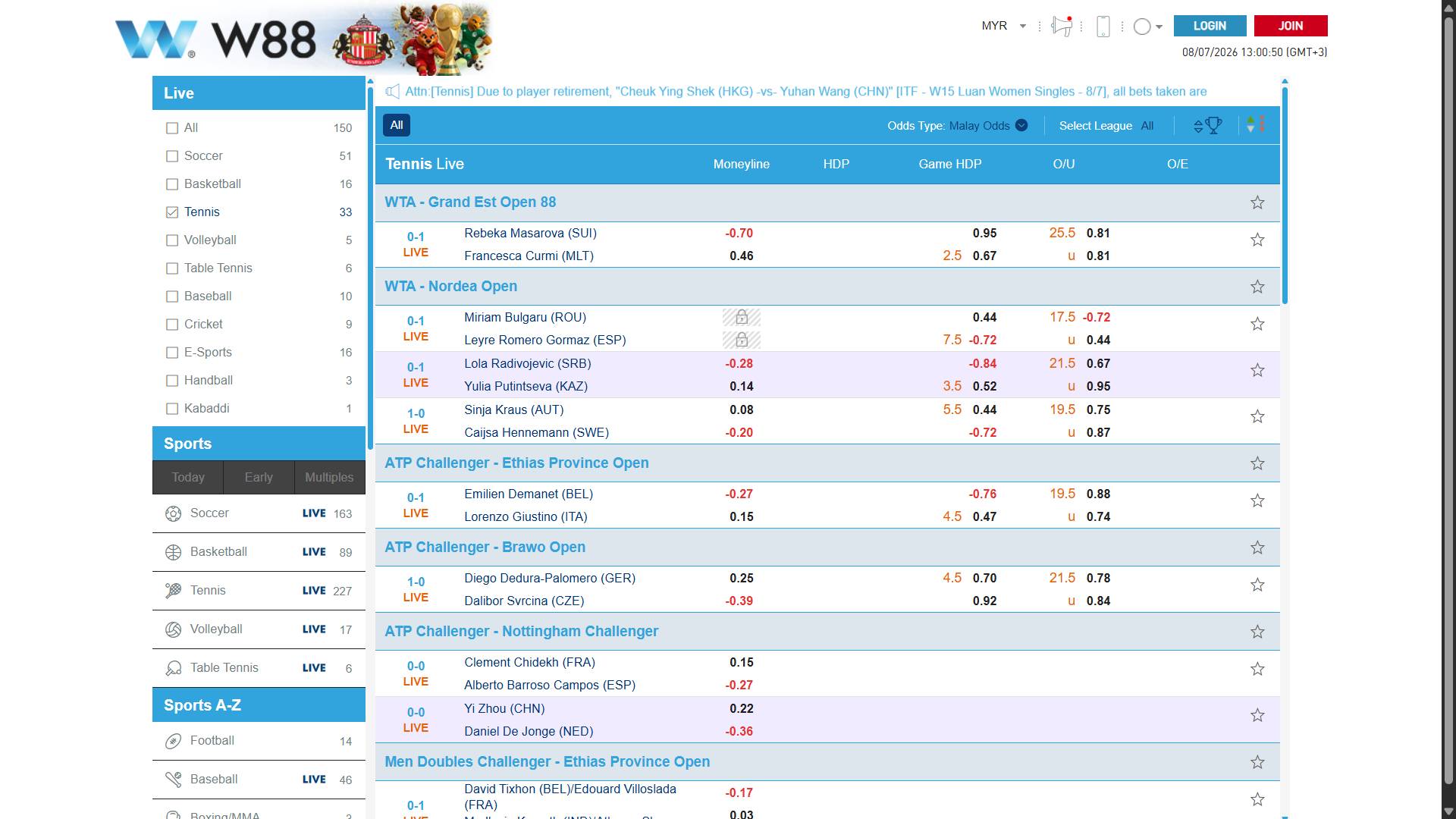This screenshot has width=1456, height=819.
Task: Open Volleyball LIVE 17 in Sports list
Action: click(259, 629)
